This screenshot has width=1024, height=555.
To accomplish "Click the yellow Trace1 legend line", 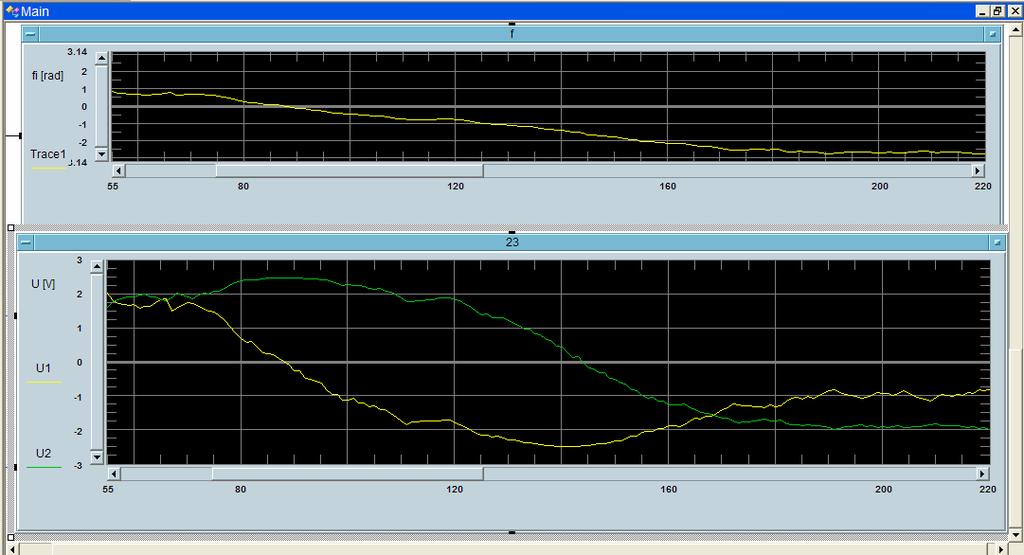I will (x=49, y=168).
